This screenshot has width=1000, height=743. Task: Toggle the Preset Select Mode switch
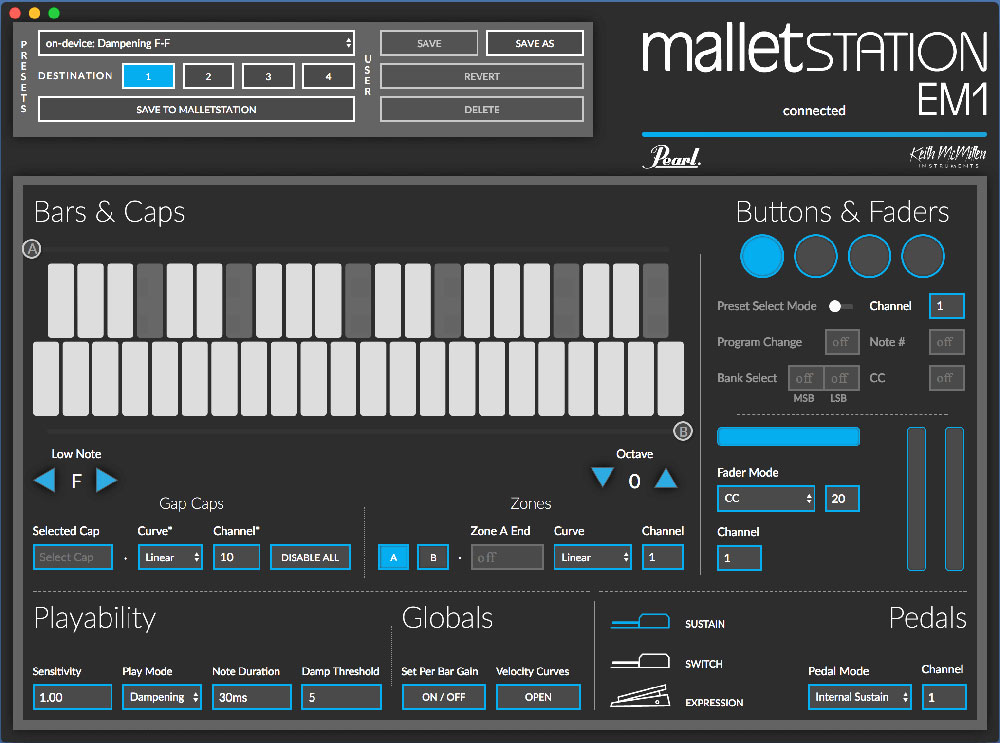click(841, 306)
